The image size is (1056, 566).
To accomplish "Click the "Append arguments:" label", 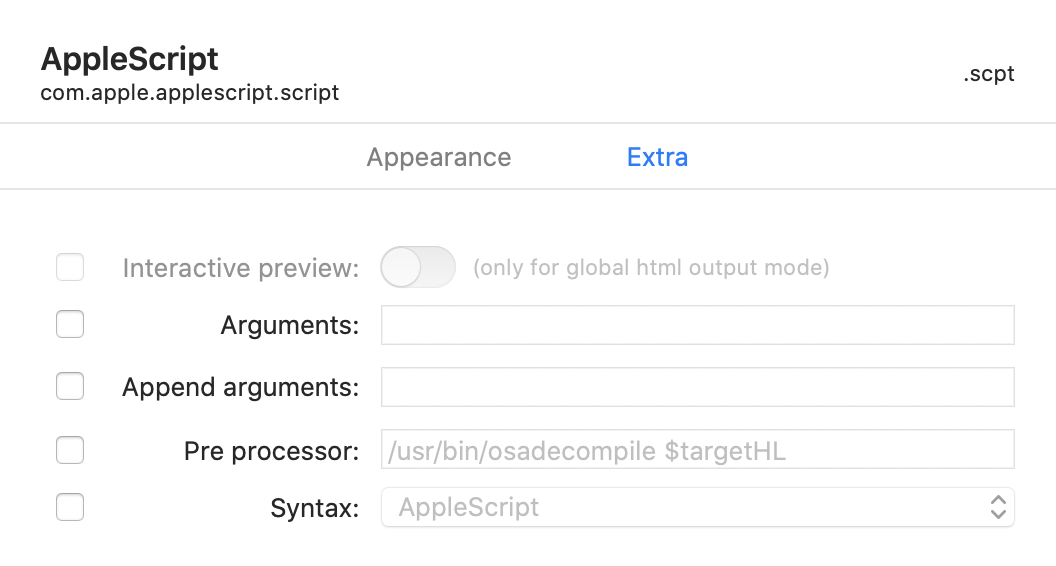I will 240,387.
